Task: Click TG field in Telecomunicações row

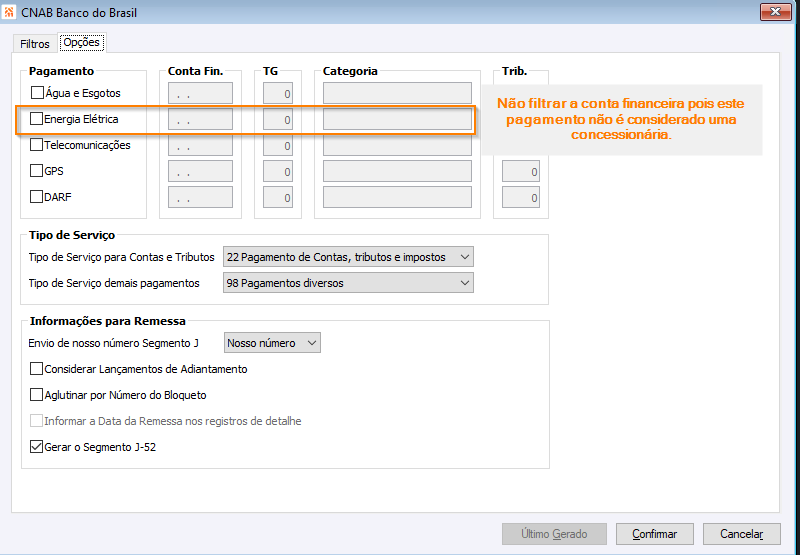Action: (x=278, y=145)
